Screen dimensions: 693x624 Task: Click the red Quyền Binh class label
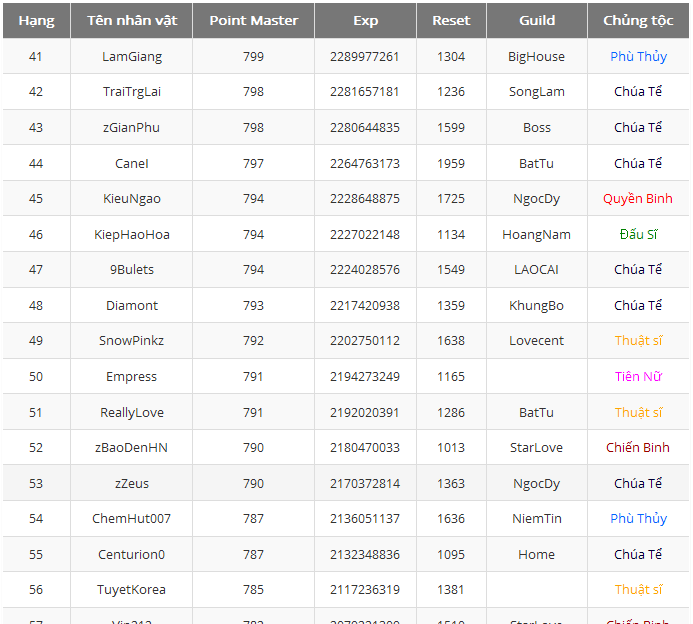[x=638, y=199]
